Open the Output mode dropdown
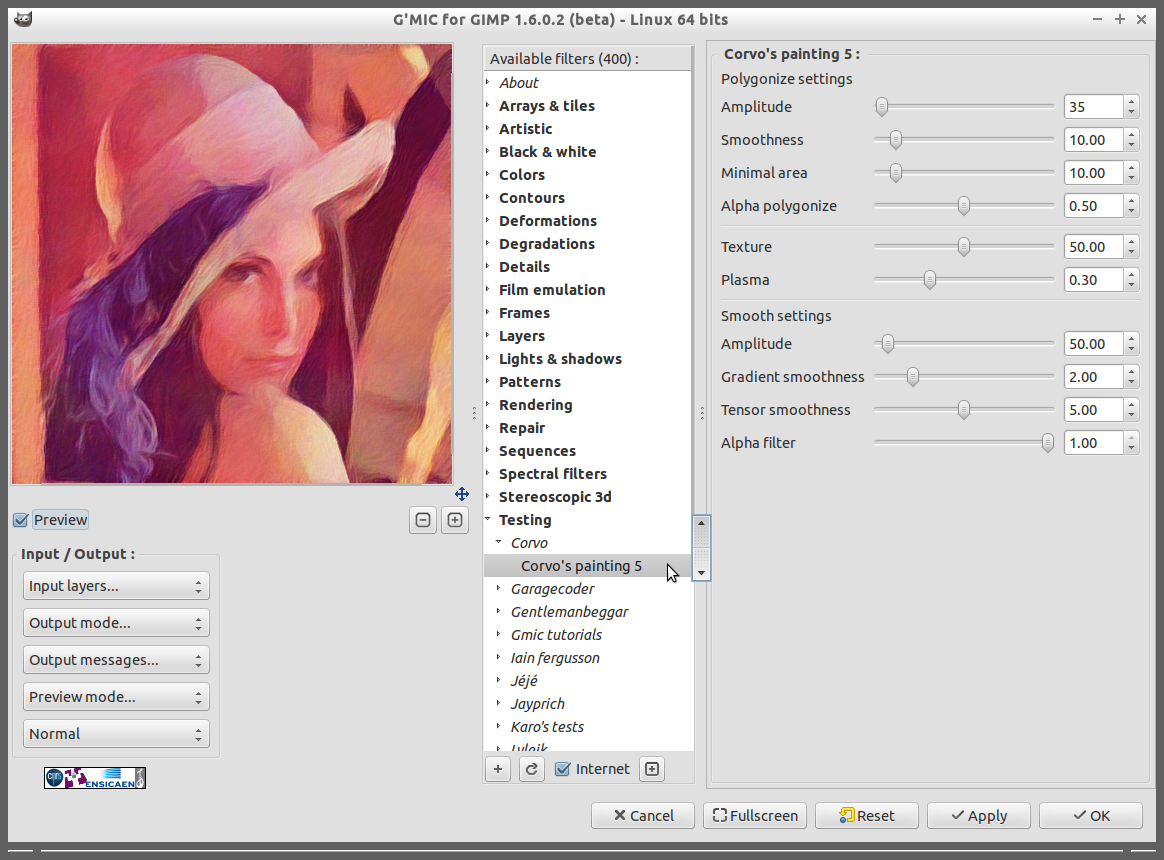1164x860 pixels. point(116,622)
